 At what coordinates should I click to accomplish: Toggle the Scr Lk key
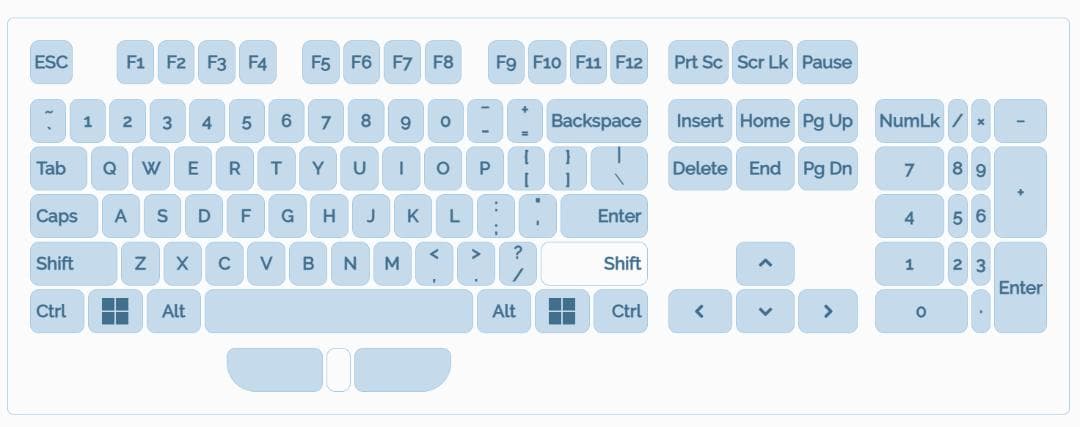tap(763, 62)
